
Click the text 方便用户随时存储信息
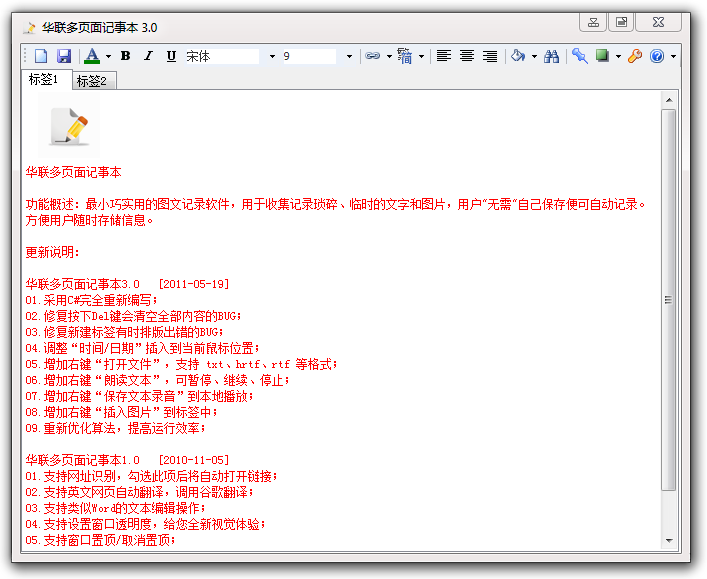point(89,221)
